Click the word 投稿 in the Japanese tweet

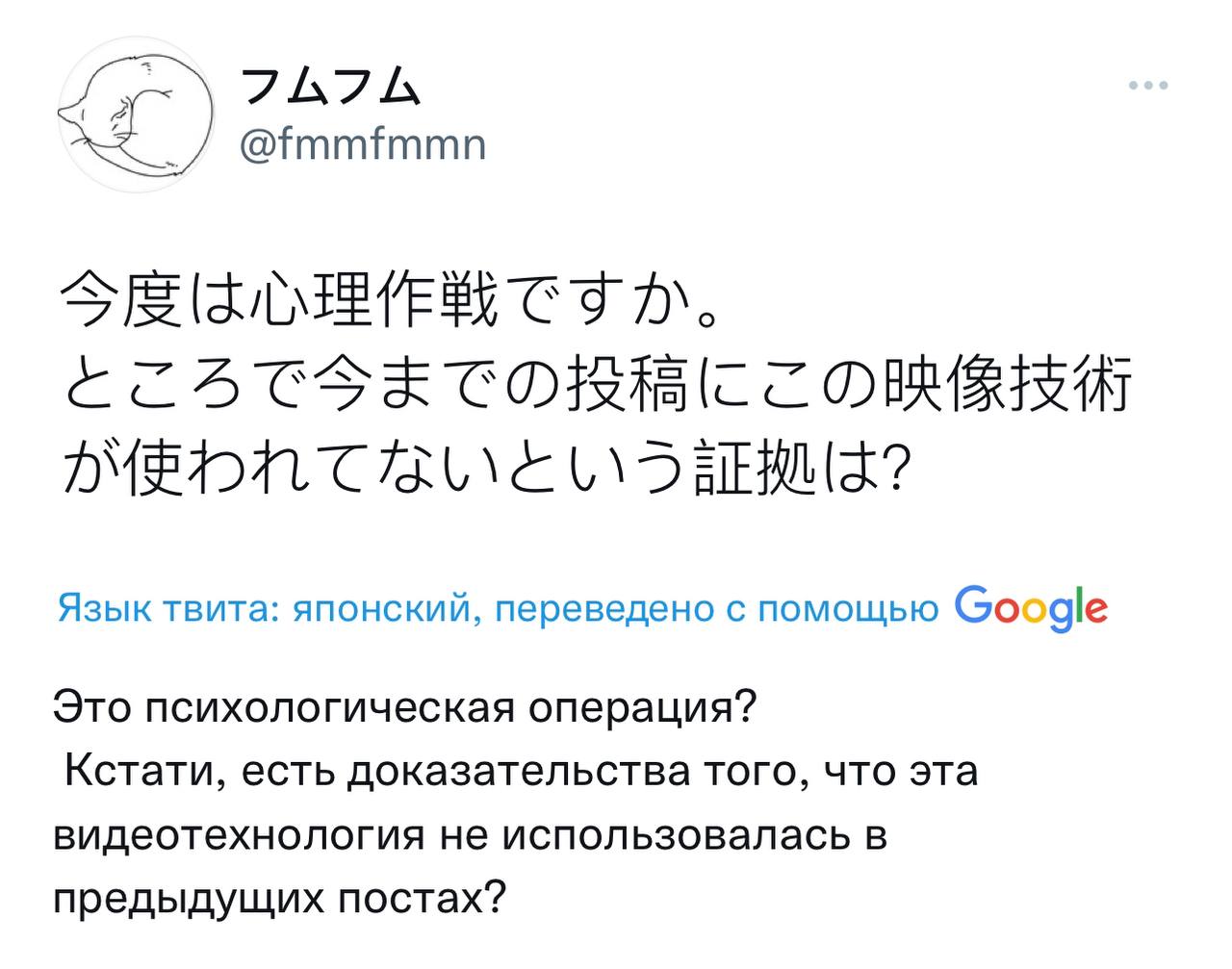[628, 385]
